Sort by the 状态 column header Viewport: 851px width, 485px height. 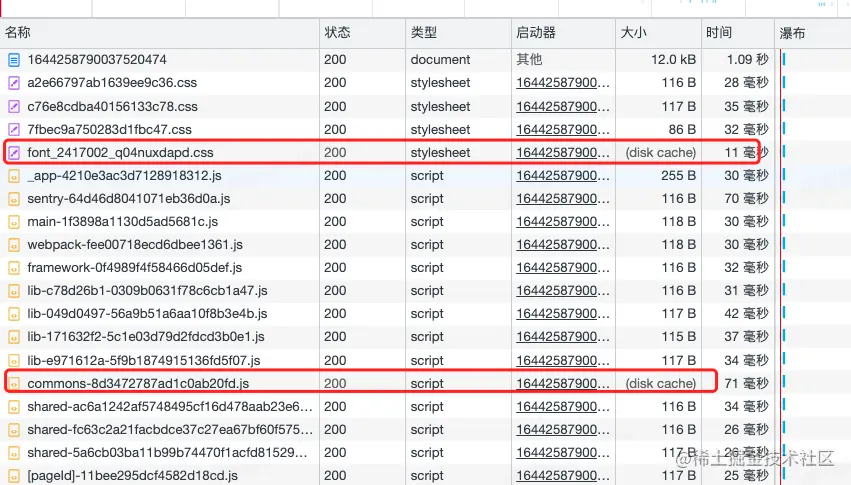click(363, 33)
